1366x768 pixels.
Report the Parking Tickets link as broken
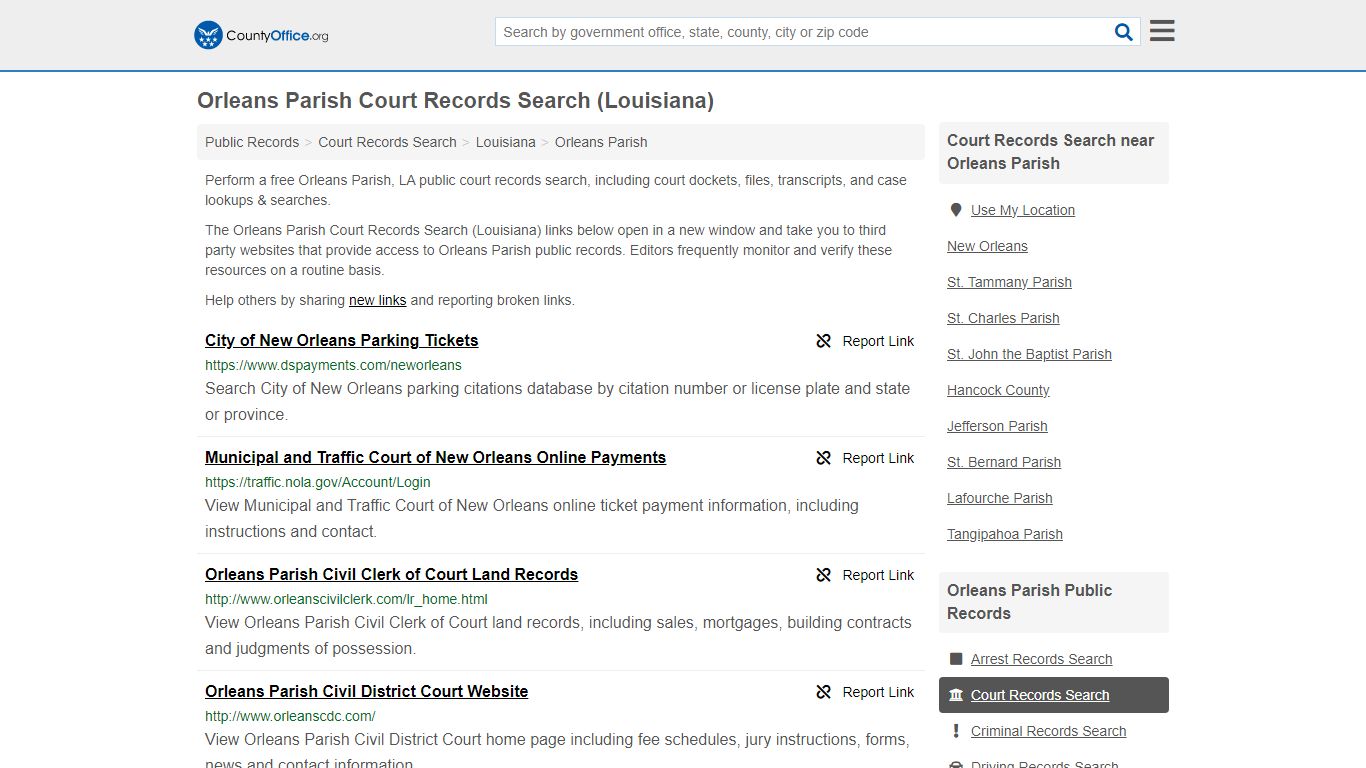tap(865, 341)
